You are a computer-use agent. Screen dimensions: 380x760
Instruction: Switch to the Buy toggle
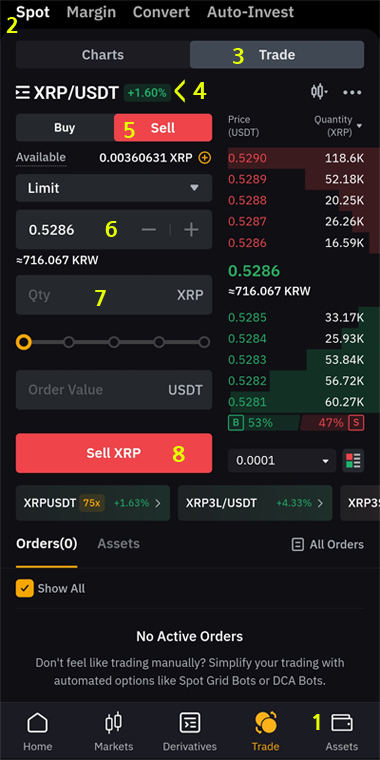click(64, 128)
